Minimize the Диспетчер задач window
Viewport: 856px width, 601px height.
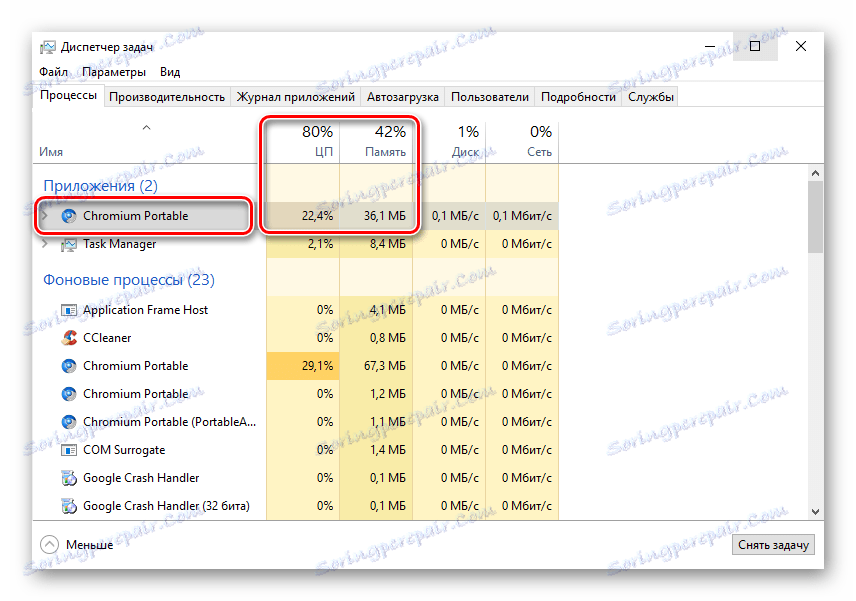coord(710,46)
